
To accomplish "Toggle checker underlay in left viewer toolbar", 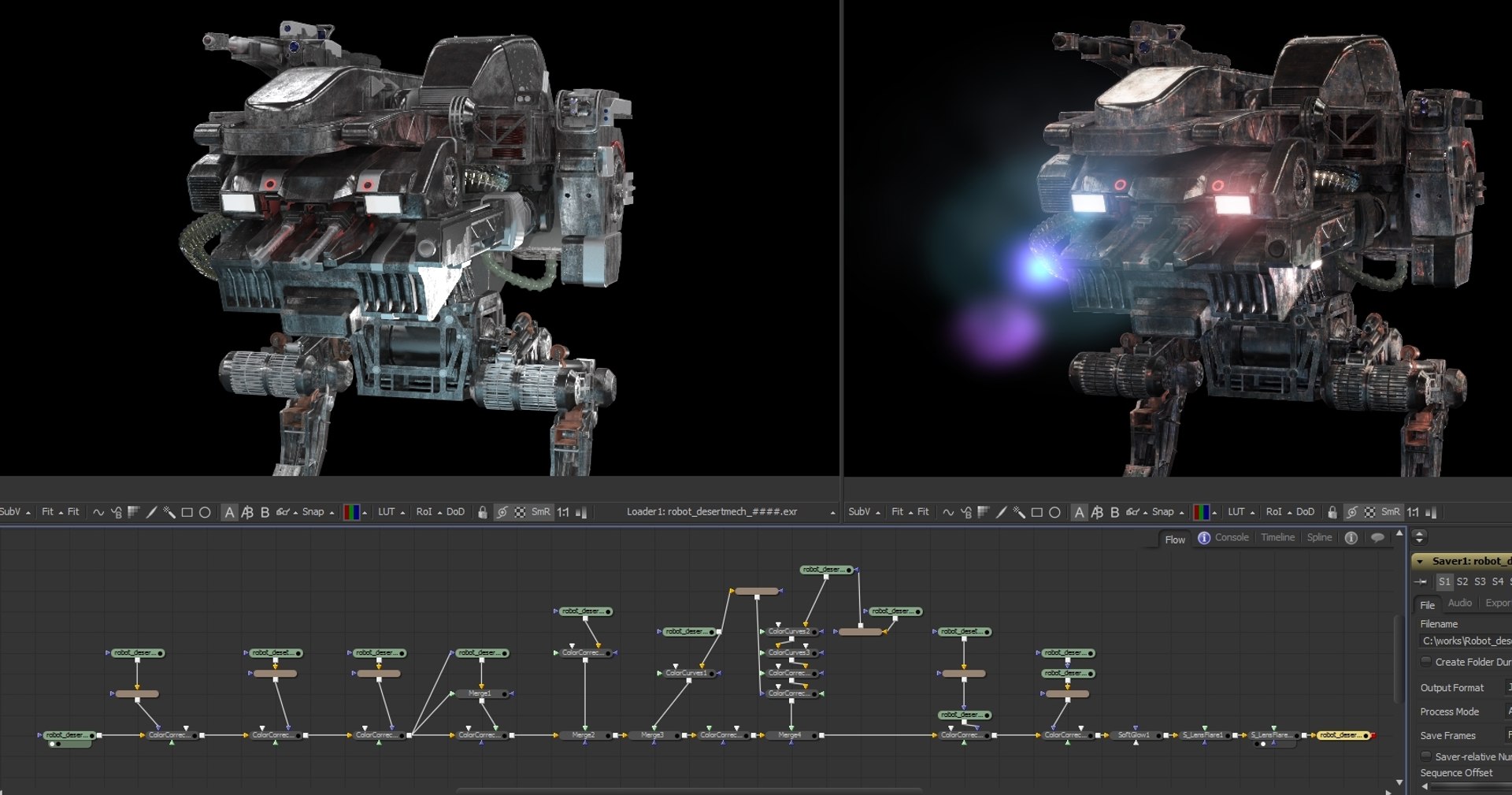I will (521, 512).
